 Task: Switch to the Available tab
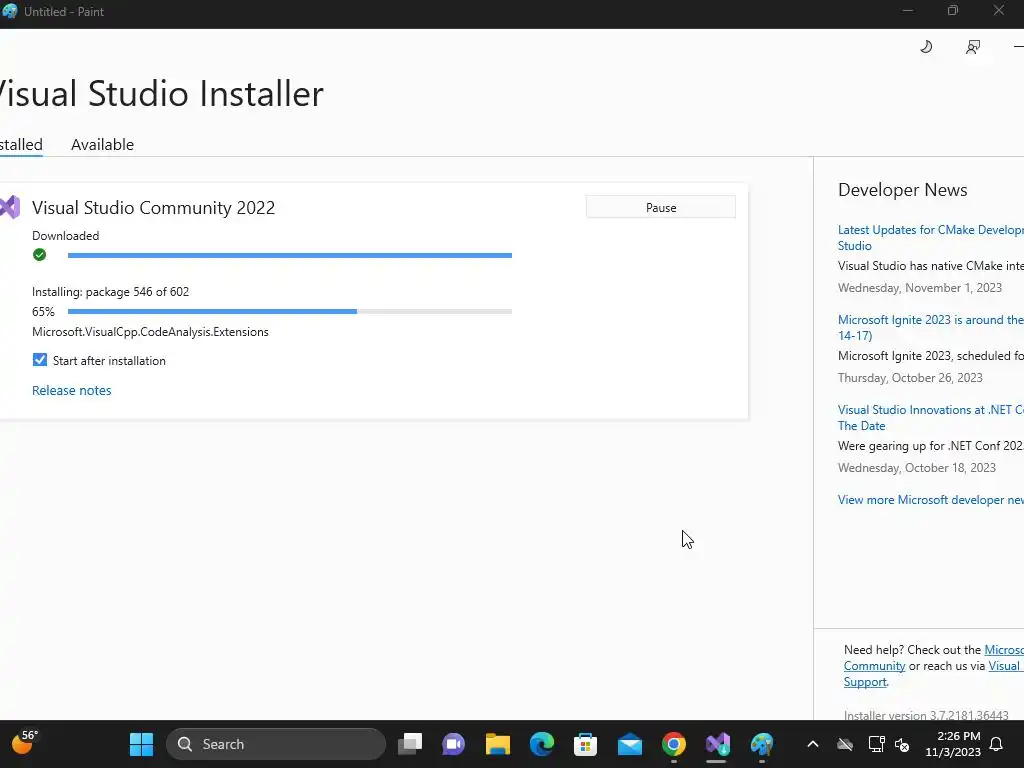[103, 144]
